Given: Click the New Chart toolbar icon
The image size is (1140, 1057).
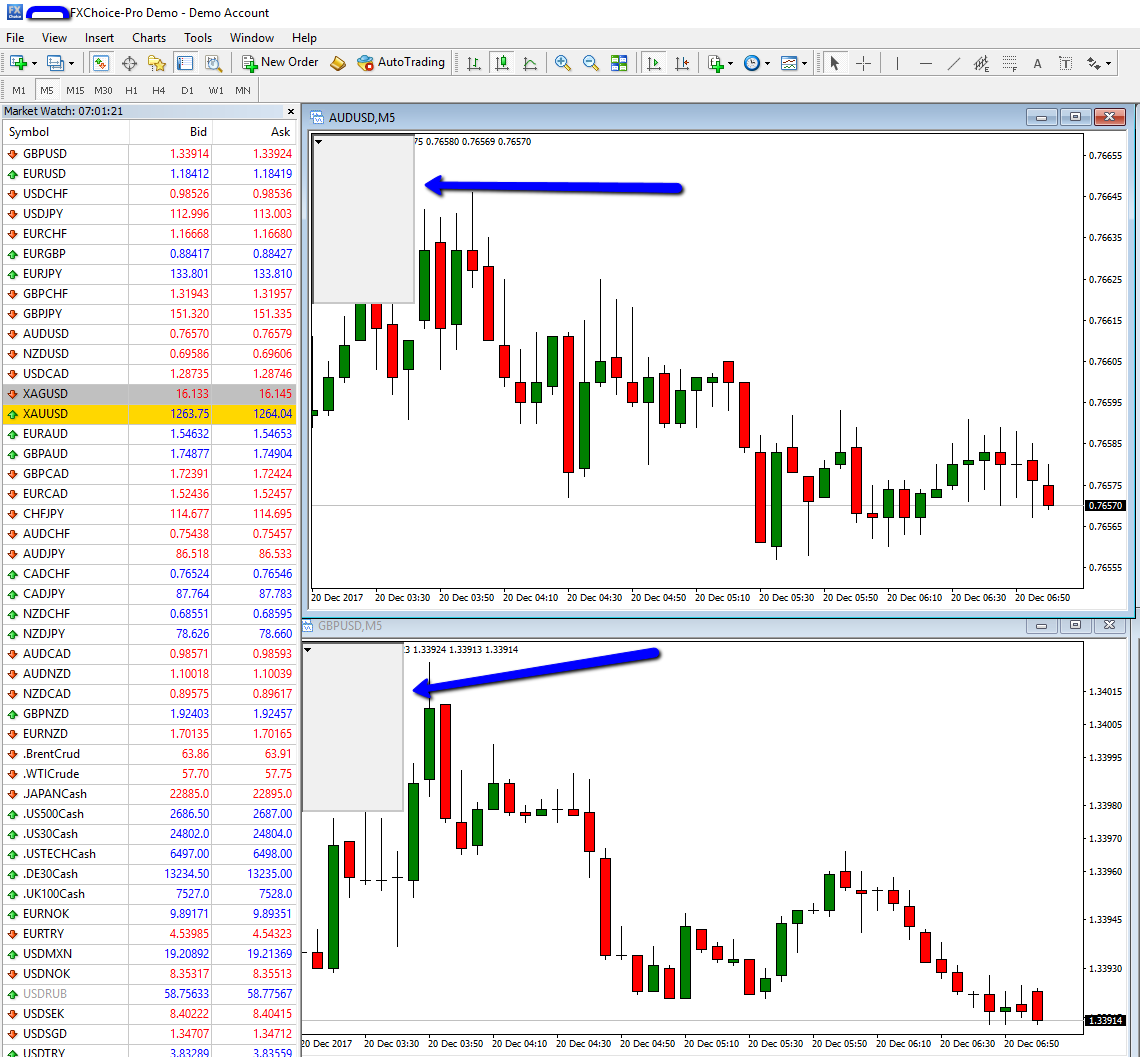Looking at the screenshot, I should coord(17,63).
